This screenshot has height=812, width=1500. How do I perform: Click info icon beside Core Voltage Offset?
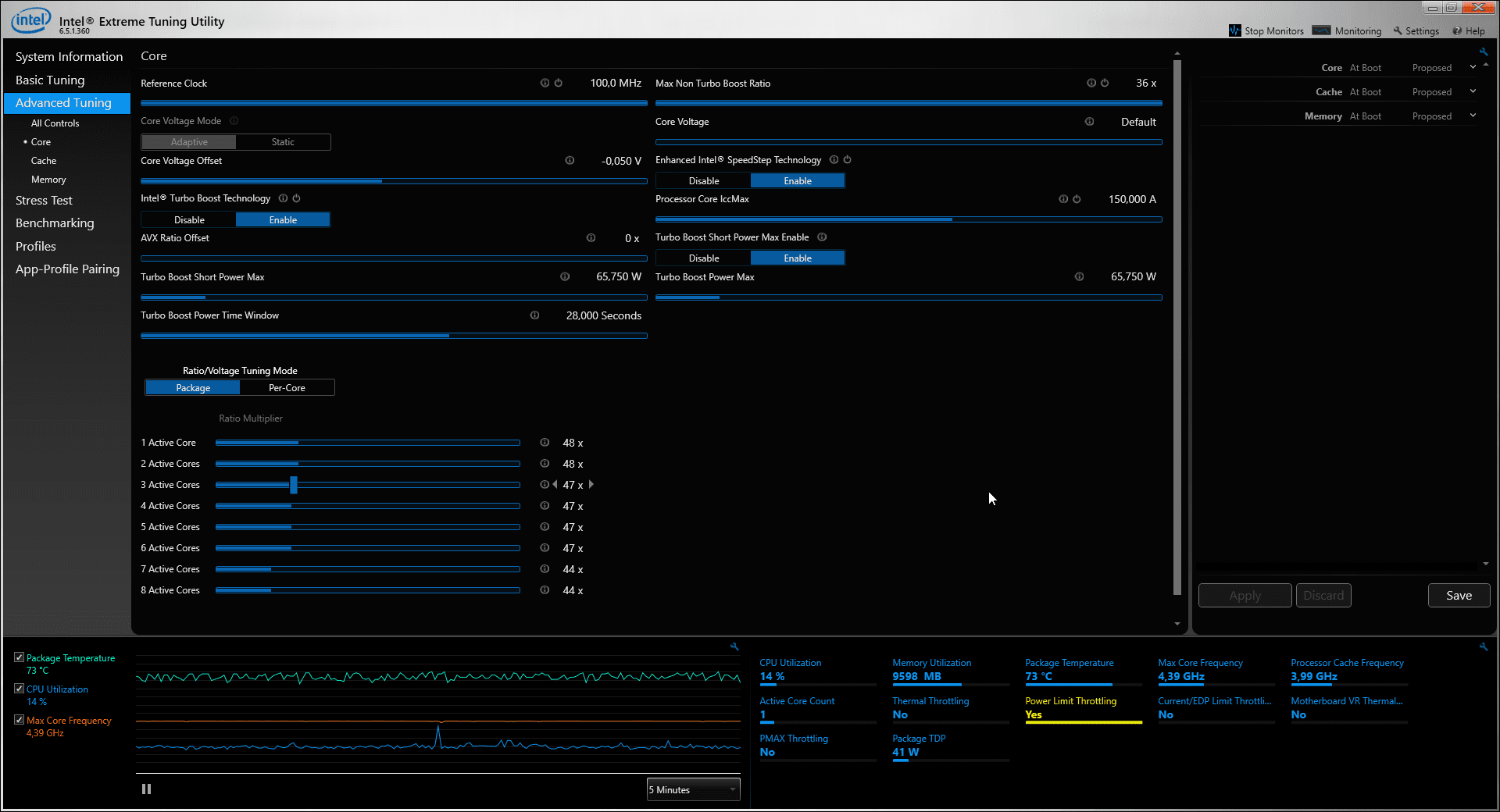570,161
